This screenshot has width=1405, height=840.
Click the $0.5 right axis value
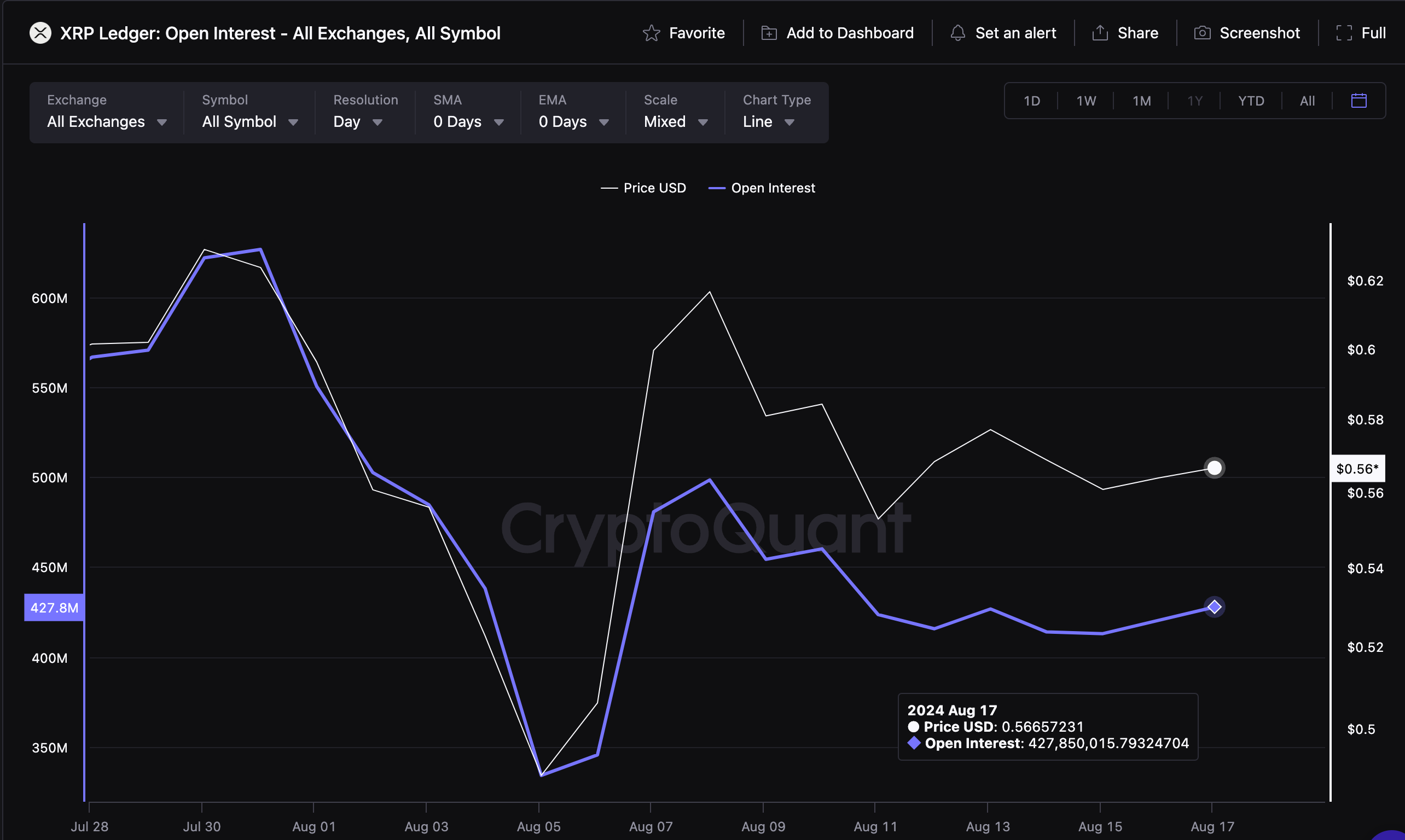pos(1361,729)
